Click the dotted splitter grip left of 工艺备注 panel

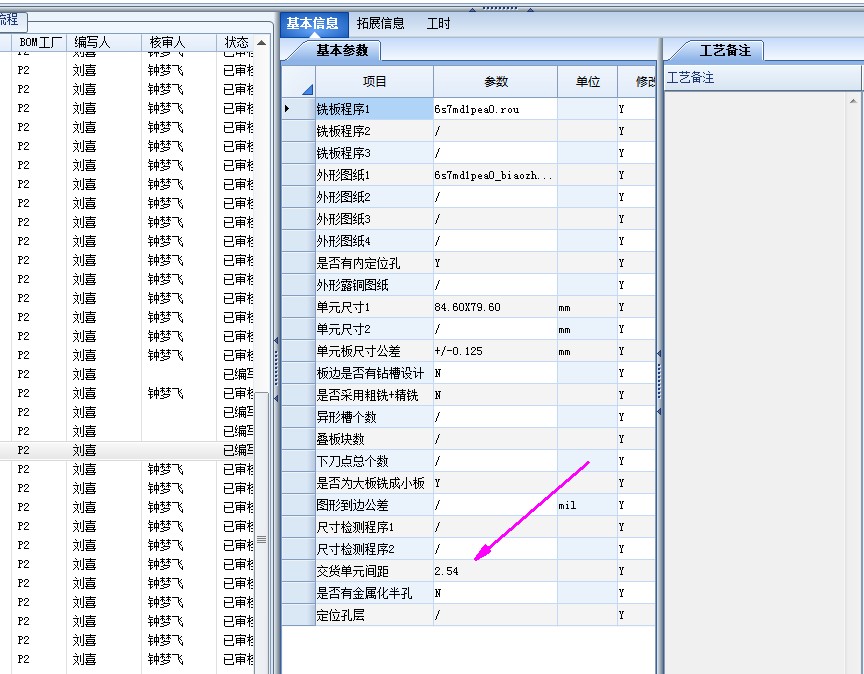pos(659,381)
